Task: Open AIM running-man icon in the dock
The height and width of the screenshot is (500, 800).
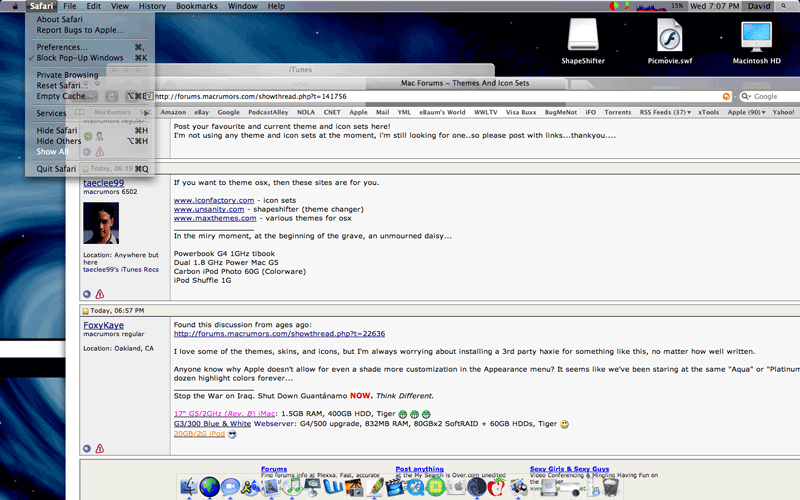Action: pos(250,487)
